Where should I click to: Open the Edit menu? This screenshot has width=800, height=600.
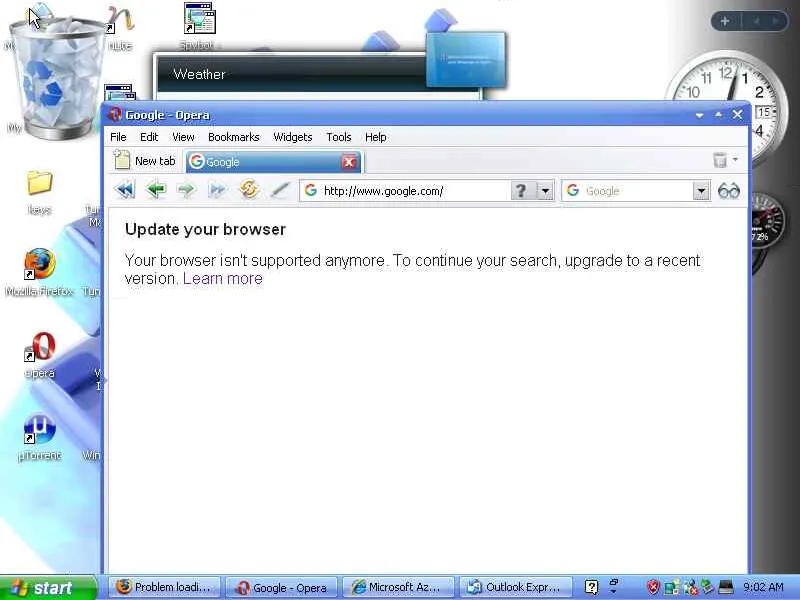[x=149, y=137]
